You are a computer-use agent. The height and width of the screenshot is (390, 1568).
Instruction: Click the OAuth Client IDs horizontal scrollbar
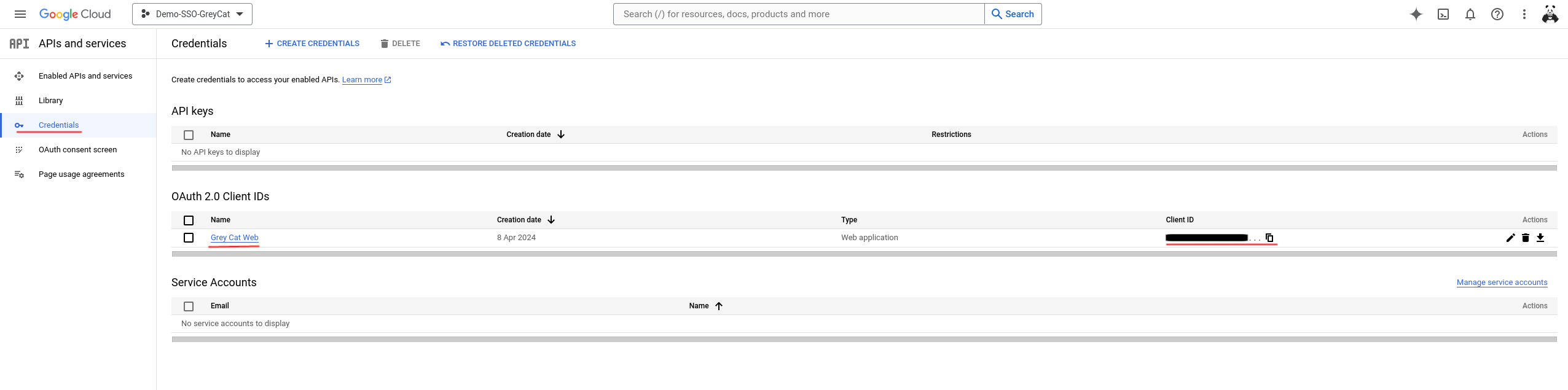pos(864,254)
